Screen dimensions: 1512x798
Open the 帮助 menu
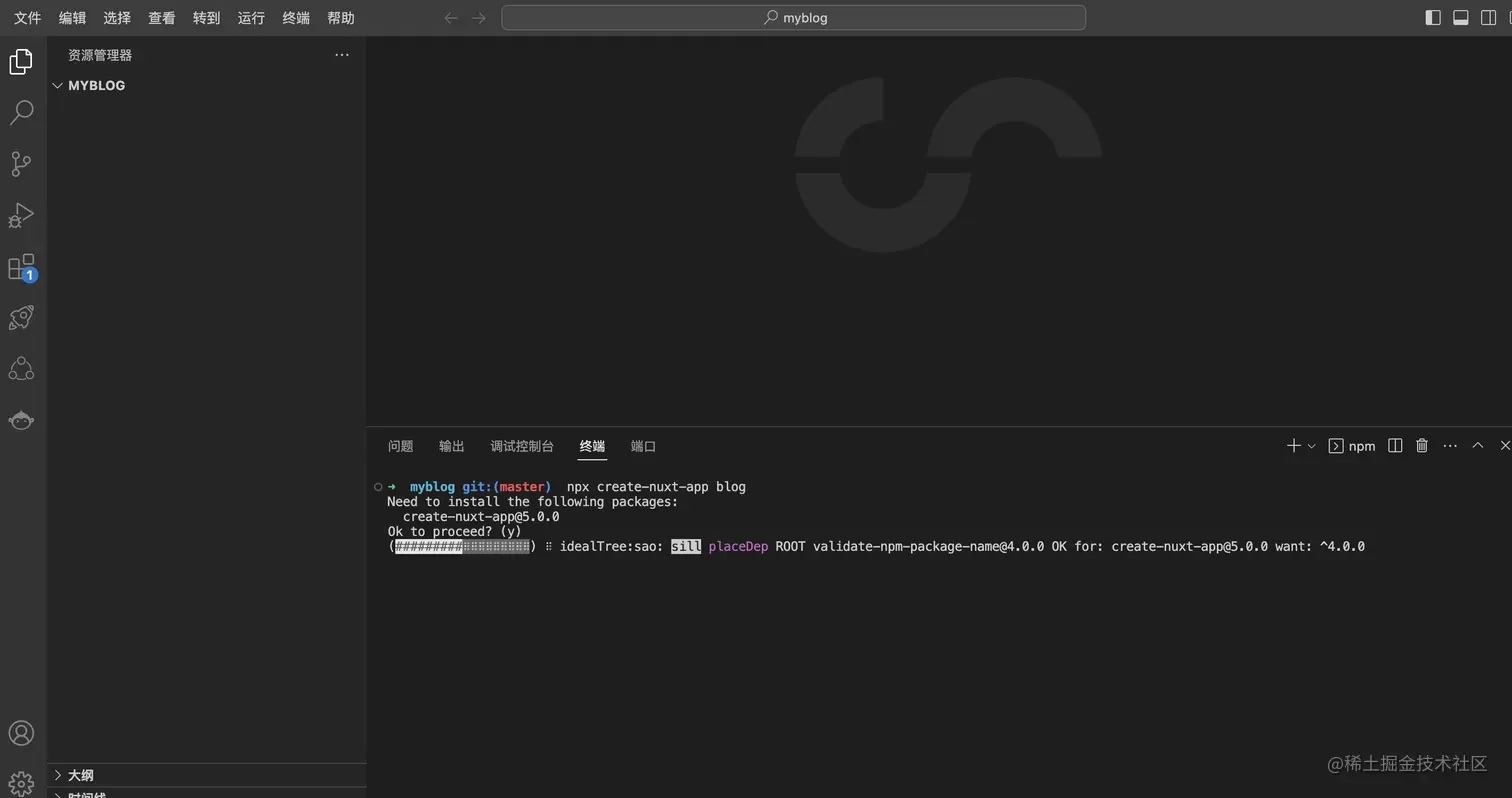(x=341, y=18)
